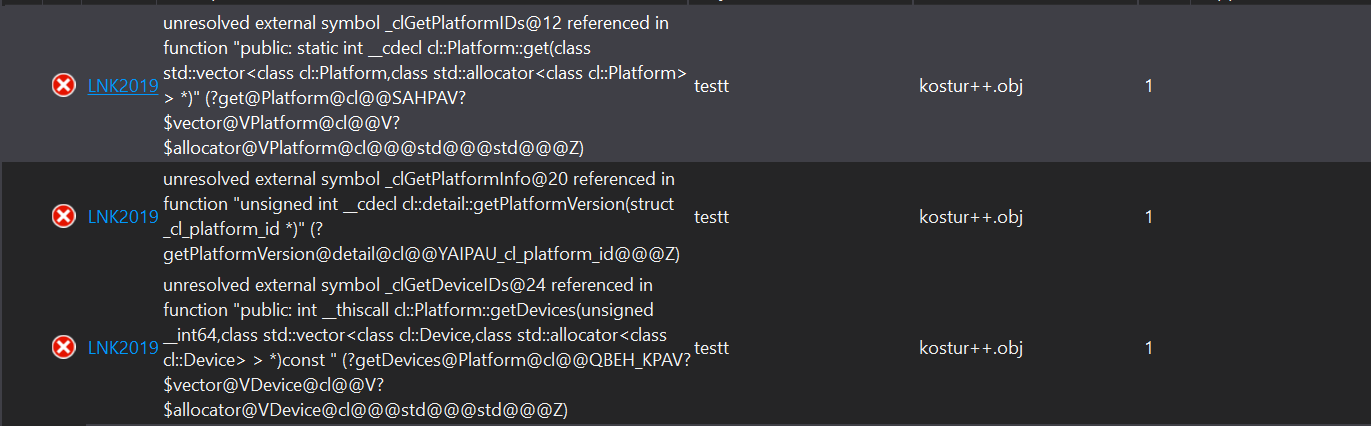Click the red error icon for clGetPlatformInfo

pos(63,216)
